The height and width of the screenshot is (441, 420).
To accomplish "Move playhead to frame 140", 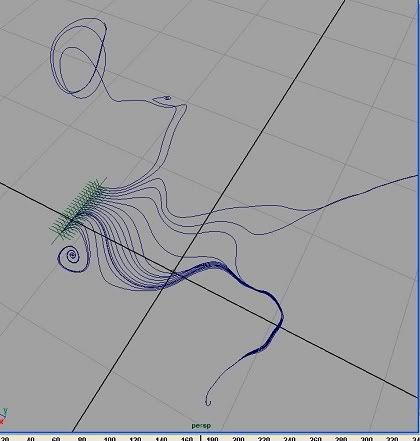I will point(161,439).
